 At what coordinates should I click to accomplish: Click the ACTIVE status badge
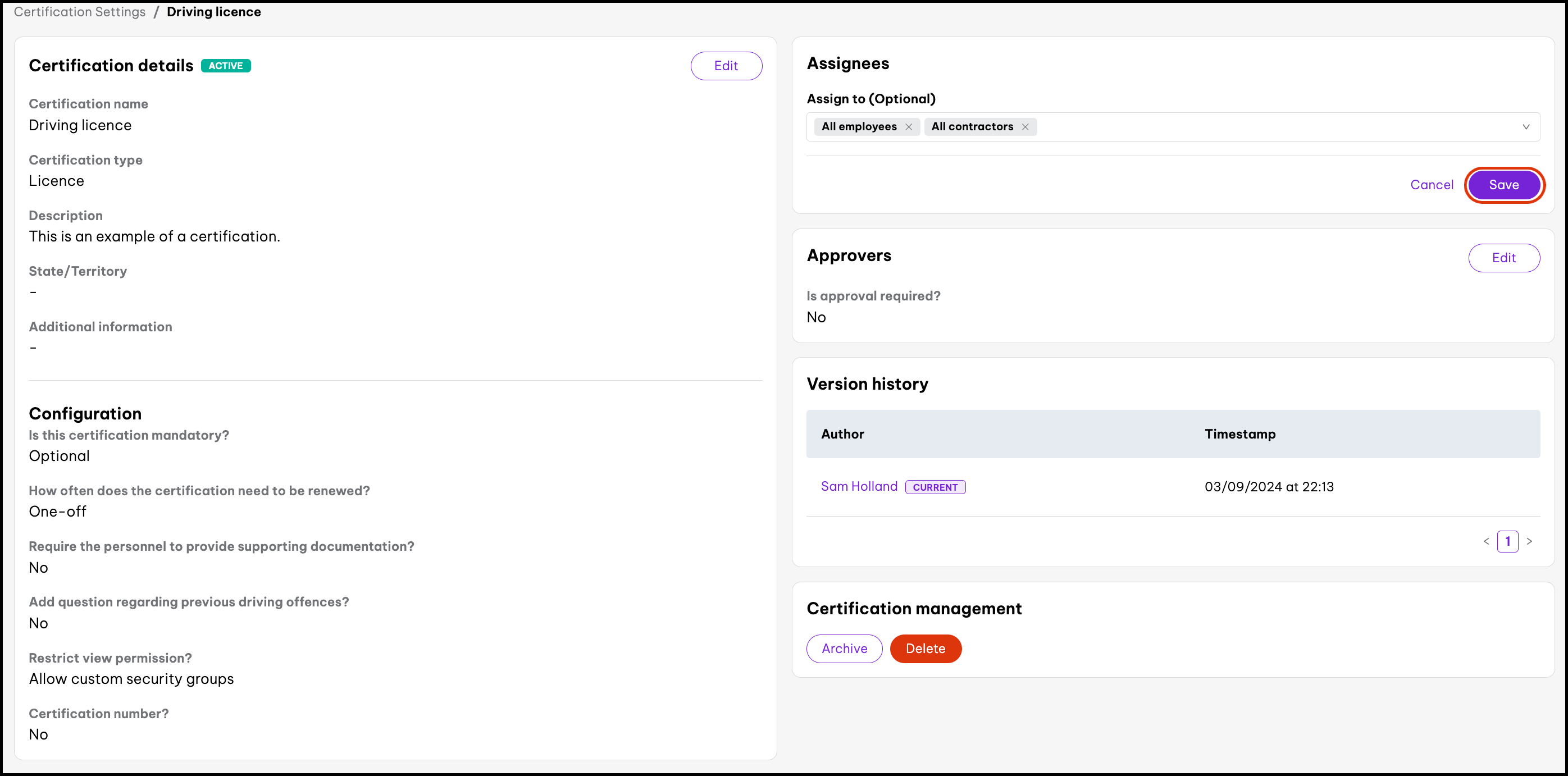tap(226, 66)
